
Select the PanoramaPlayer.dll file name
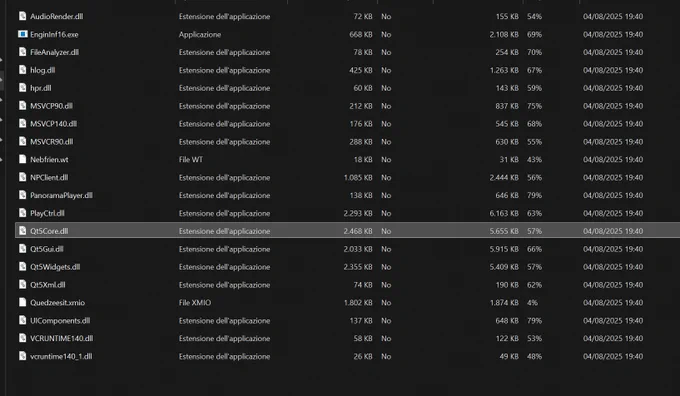pyautogui.click(x=61, y=195)
